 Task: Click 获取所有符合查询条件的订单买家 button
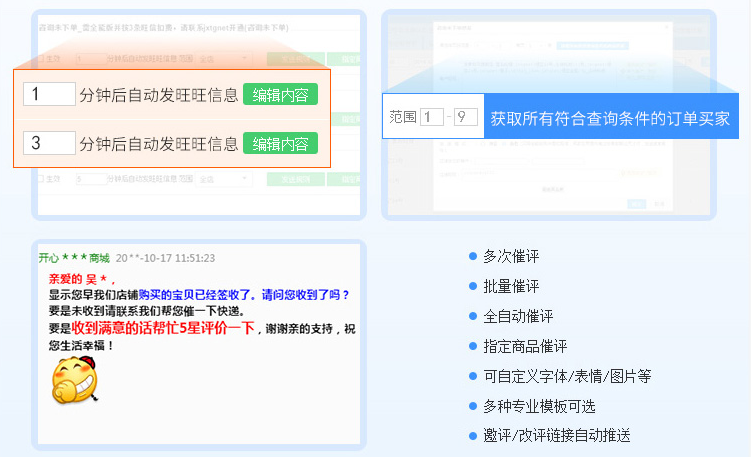click(611, 117)
